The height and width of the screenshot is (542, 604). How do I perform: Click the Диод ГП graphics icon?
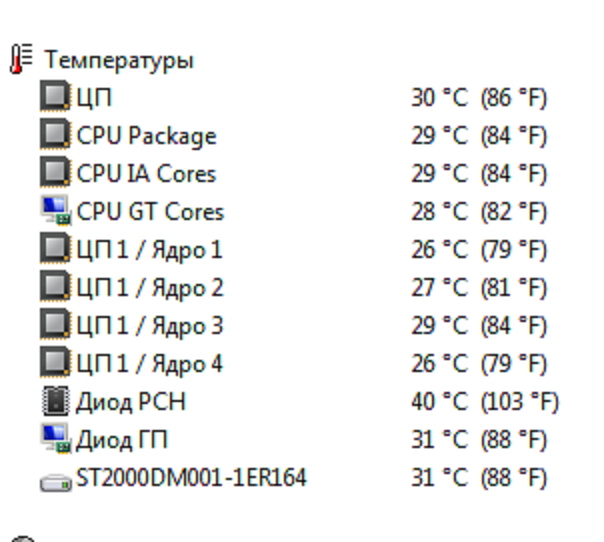pyautogui.click(x=55, y=439)
